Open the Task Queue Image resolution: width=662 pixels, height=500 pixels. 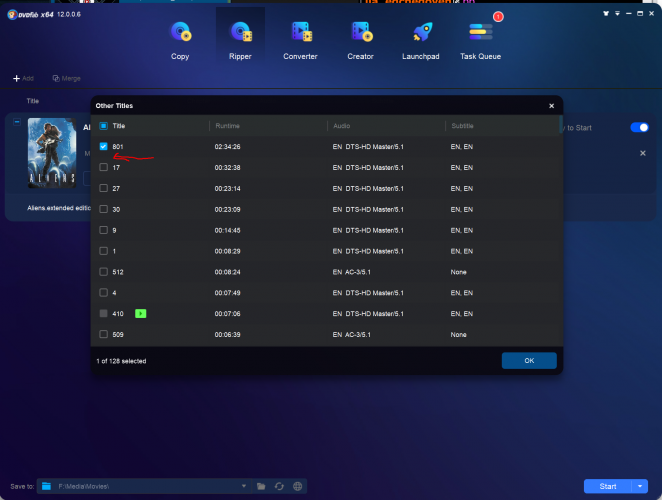[x=482, y=40]
